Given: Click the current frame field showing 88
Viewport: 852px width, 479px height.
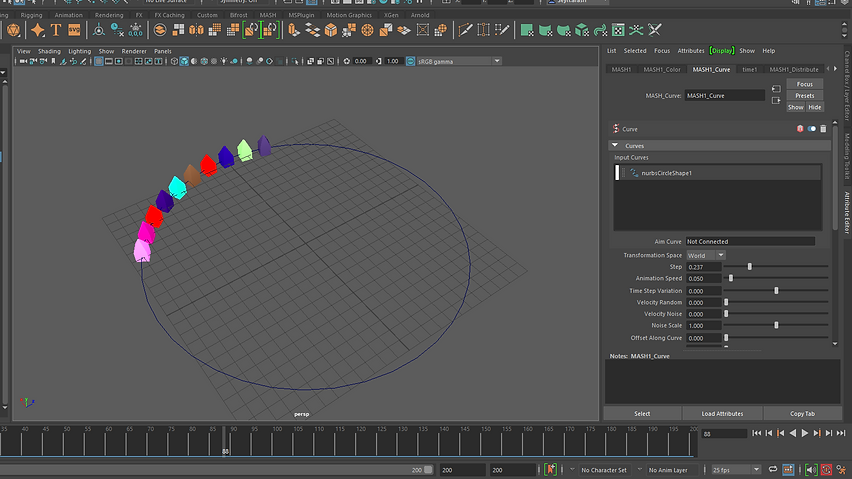Looking at the screenshot, I should point(723,433).
